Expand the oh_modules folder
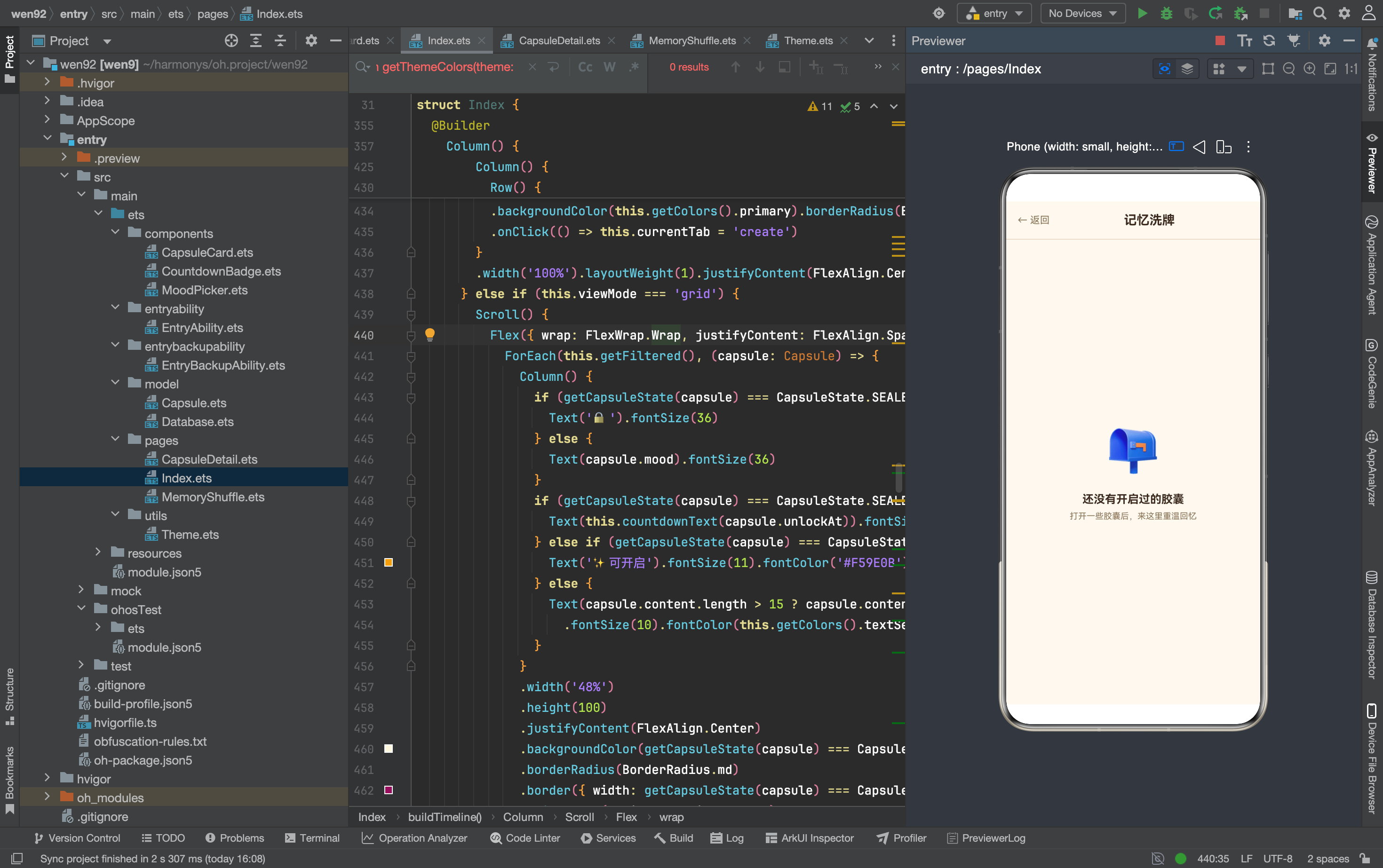 pos(47,797)
